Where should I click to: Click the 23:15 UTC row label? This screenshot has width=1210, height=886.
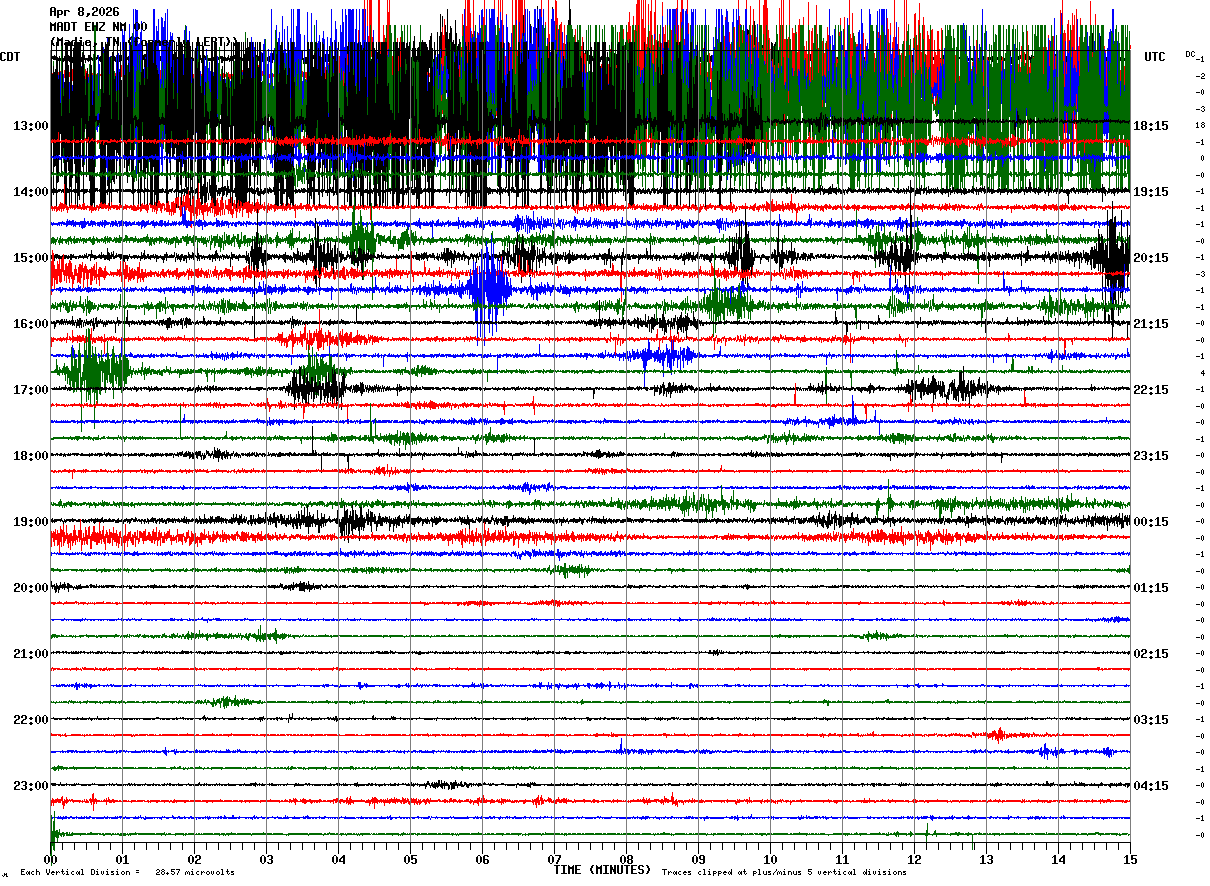pyautogui.click(x=1151, y=456)
